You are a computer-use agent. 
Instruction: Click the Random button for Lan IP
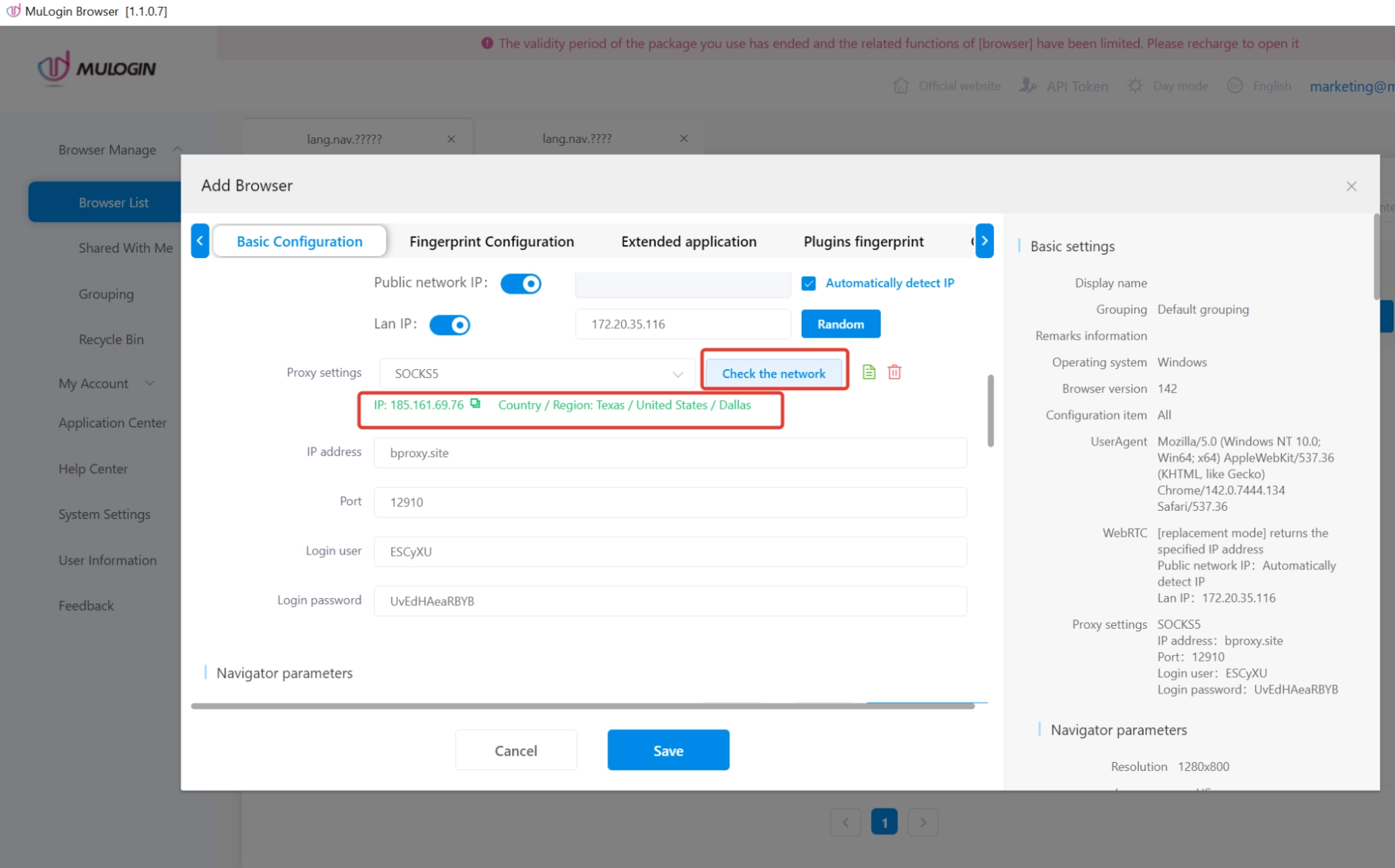tap(840, 324)
